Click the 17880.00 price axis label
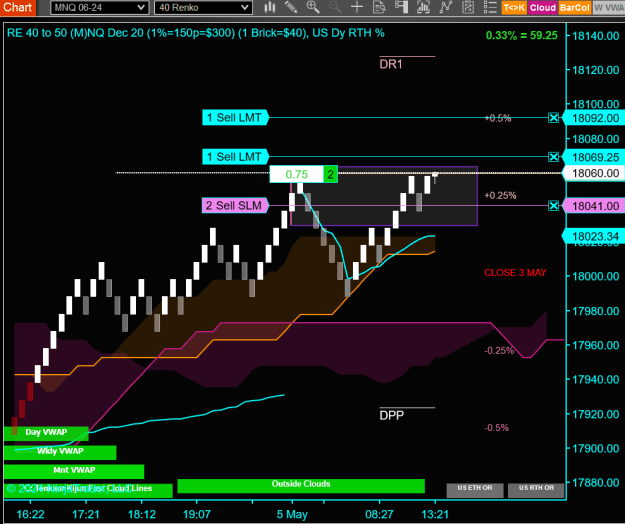 [596, 483]
